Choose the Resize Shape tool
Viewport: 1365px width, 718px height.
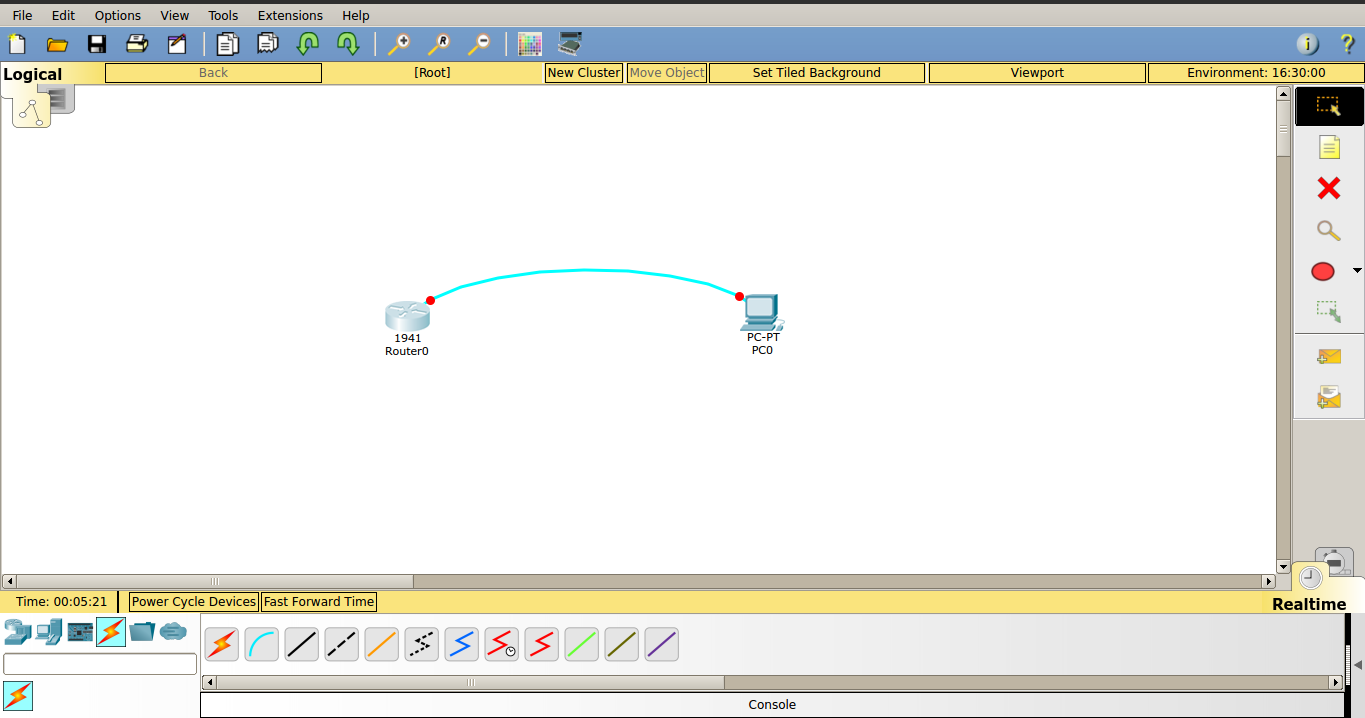[1329, 311]
